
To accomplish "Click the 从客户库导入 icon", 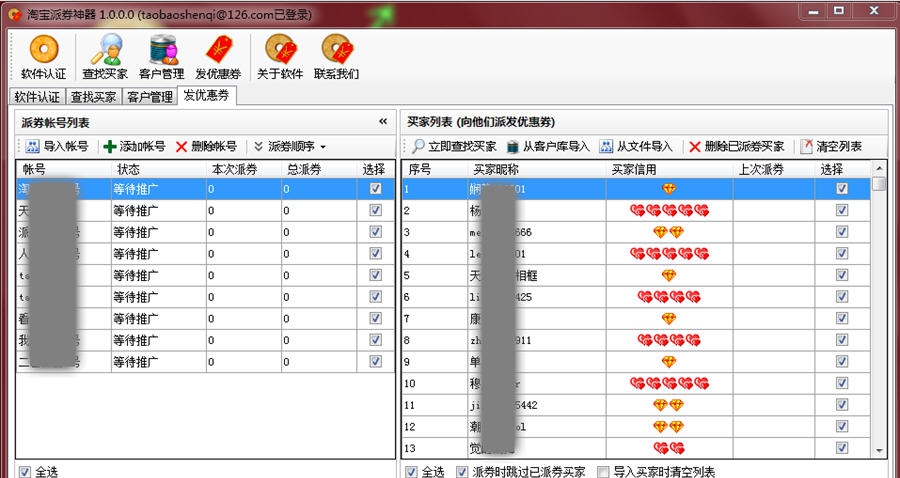I will [513, 146].
